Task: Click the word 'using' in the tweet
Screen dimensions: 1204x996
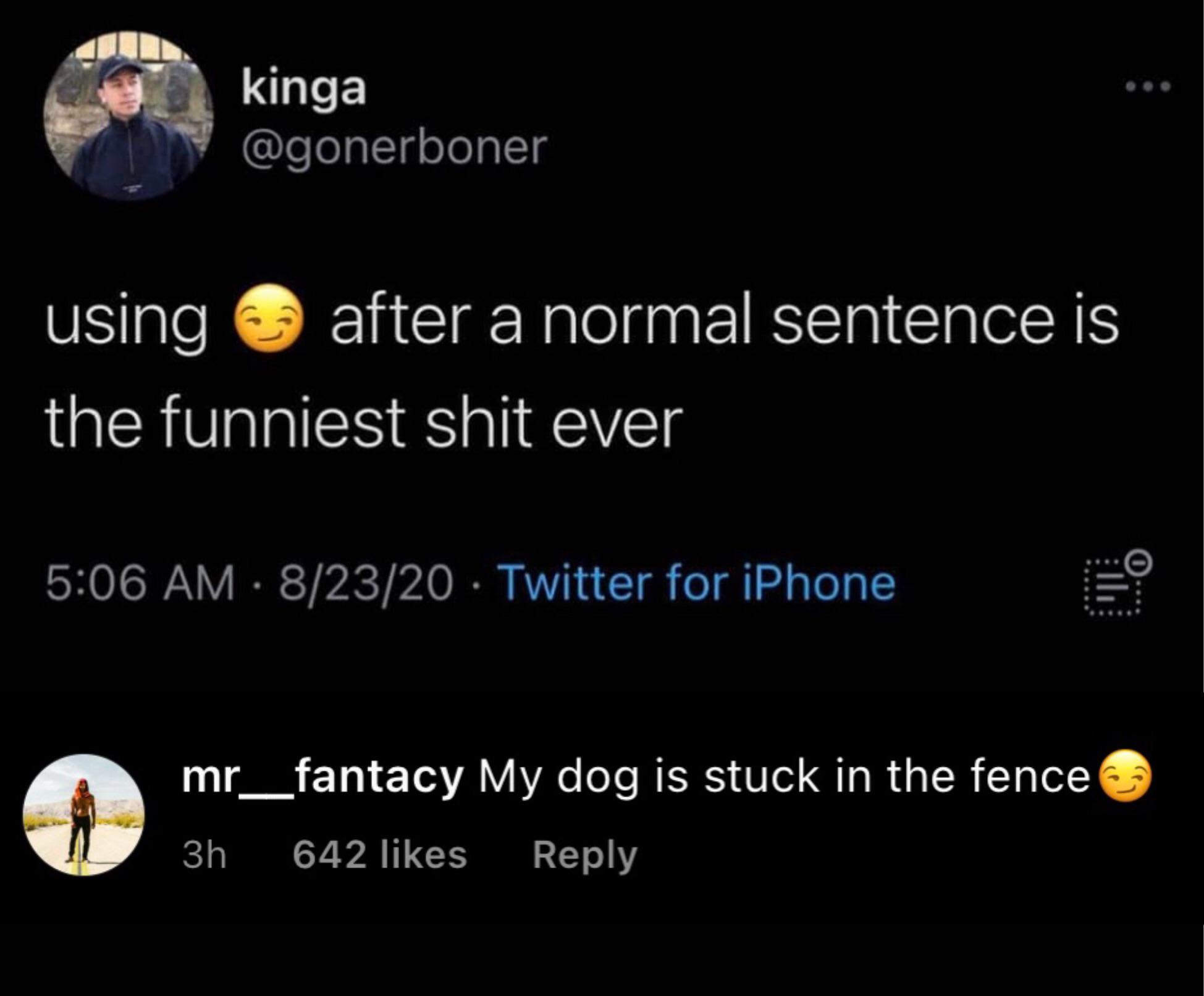Action: click(127, 321)
